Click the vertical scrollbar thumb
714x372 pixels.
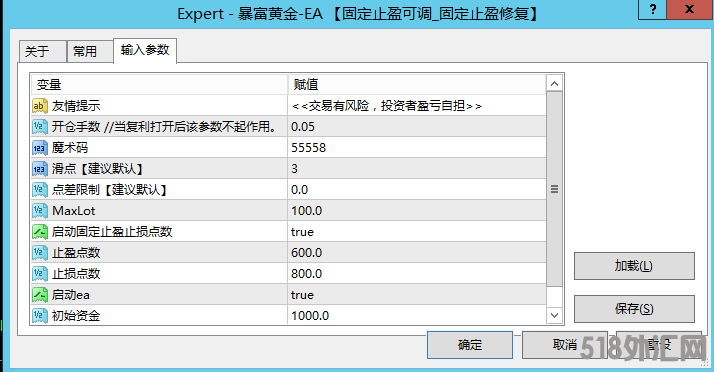click(x=554, y=189)
